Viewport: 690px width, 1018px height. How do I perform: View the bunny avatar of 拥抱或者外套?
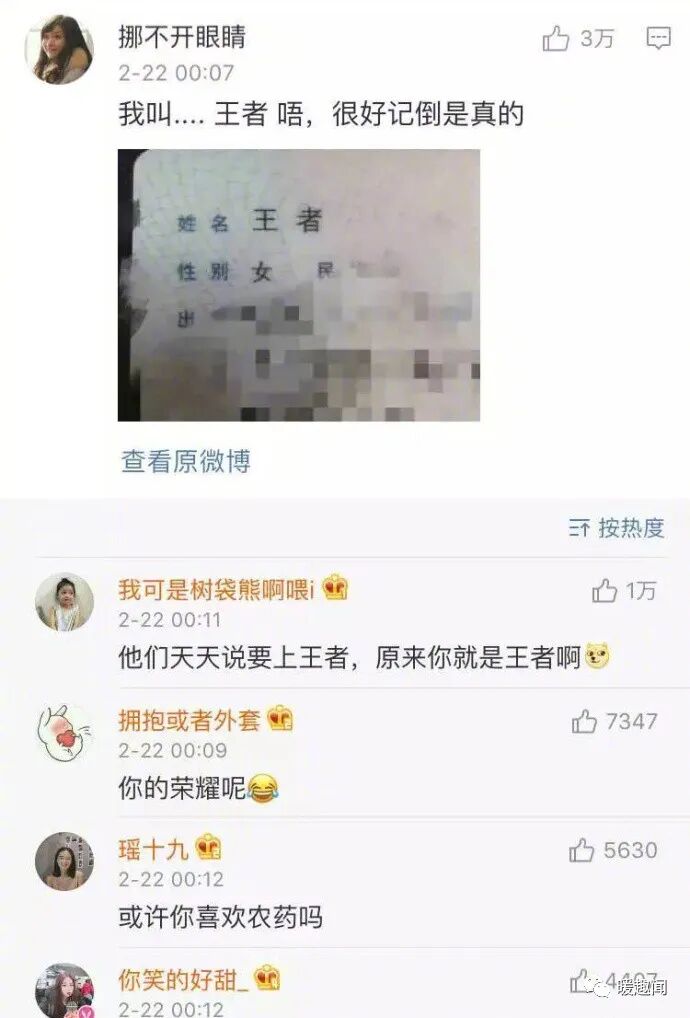point(64,732)
